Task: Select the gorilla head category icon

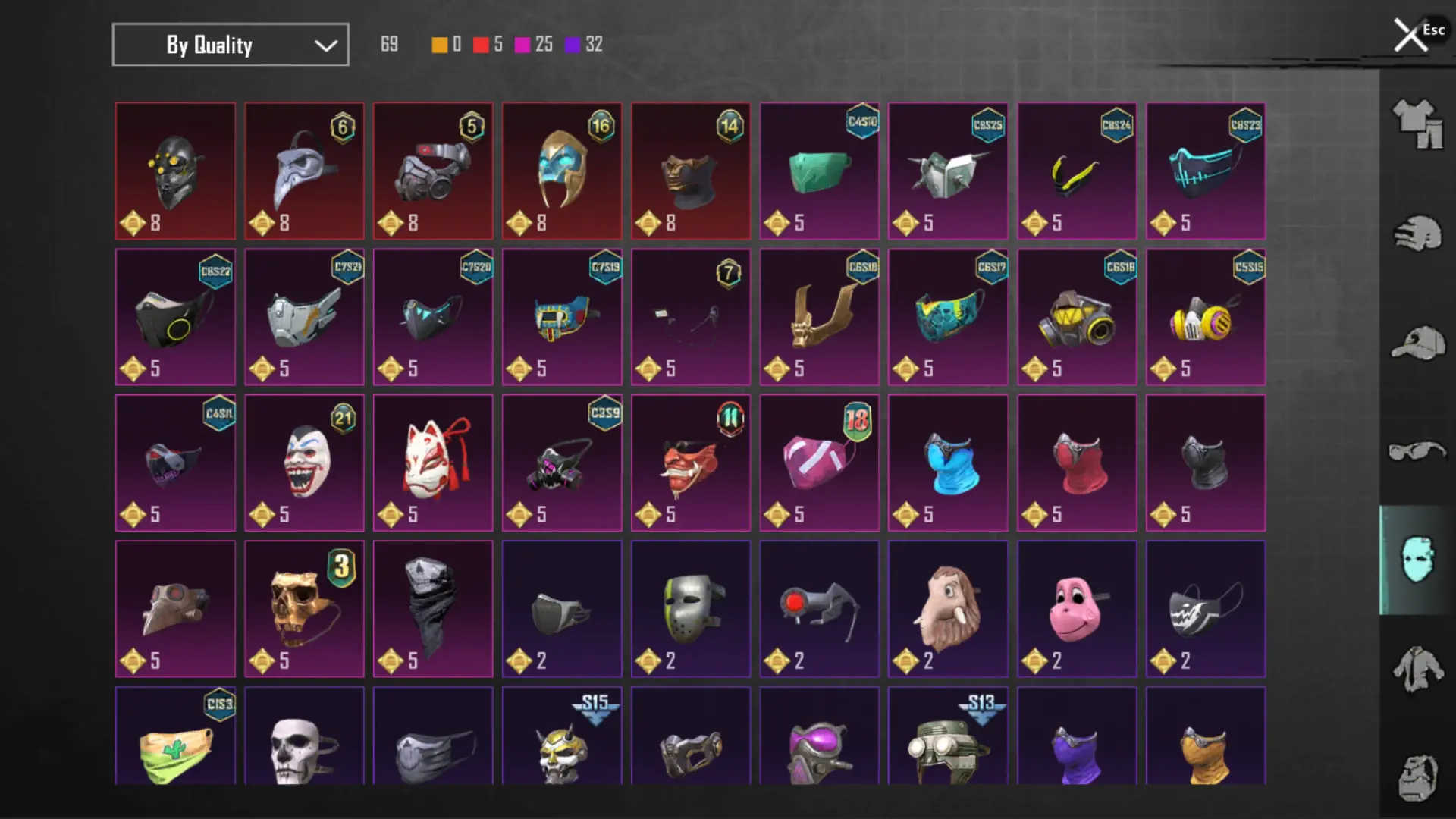Action: pyautogui.click(x=1417, y=777)
